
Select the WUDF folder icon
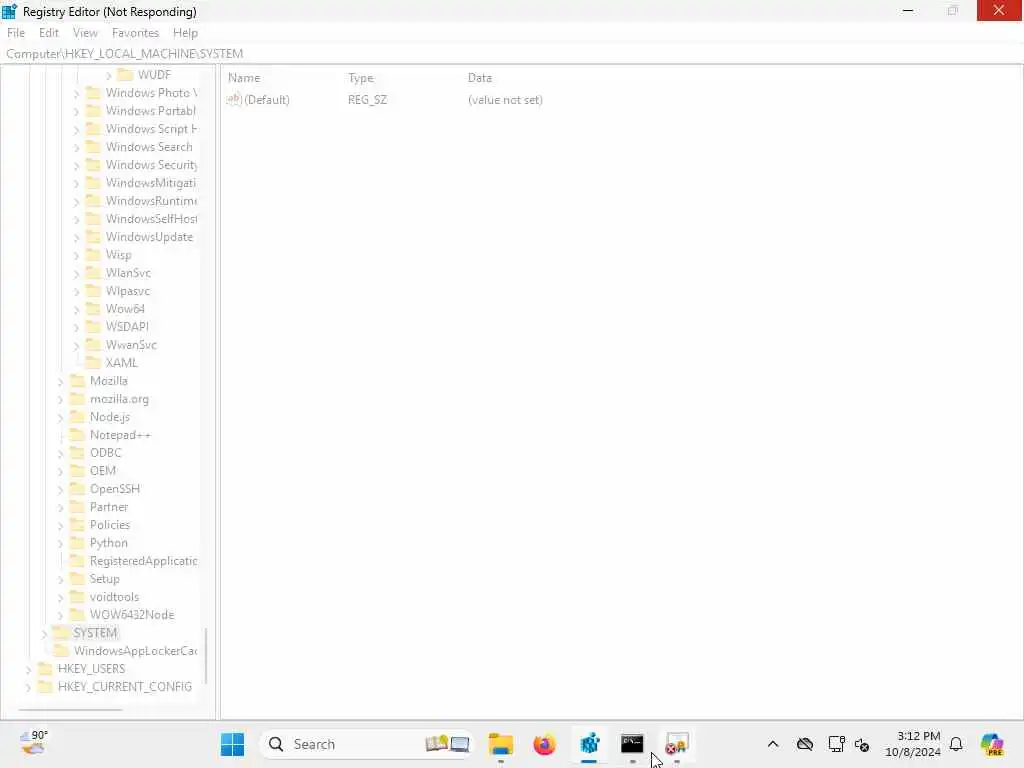click(x=125, y=74)
